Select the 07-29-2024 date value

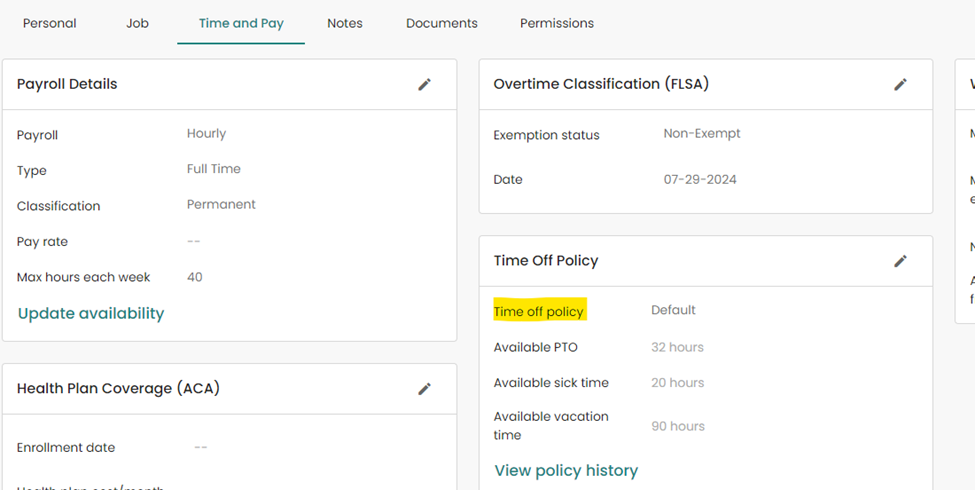[x=700, y=180]
